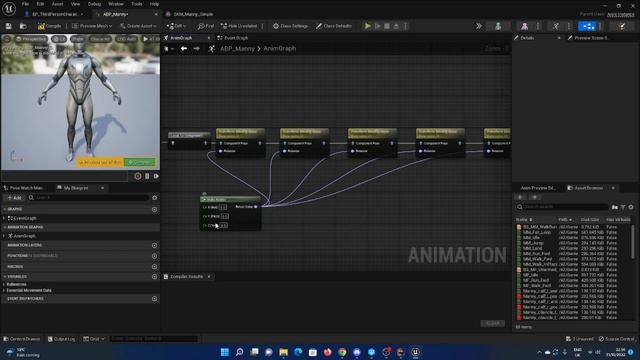The width and height of the screenshot is (640, 360).
Task: Click the Save asset icon
Action: point(9,26)
